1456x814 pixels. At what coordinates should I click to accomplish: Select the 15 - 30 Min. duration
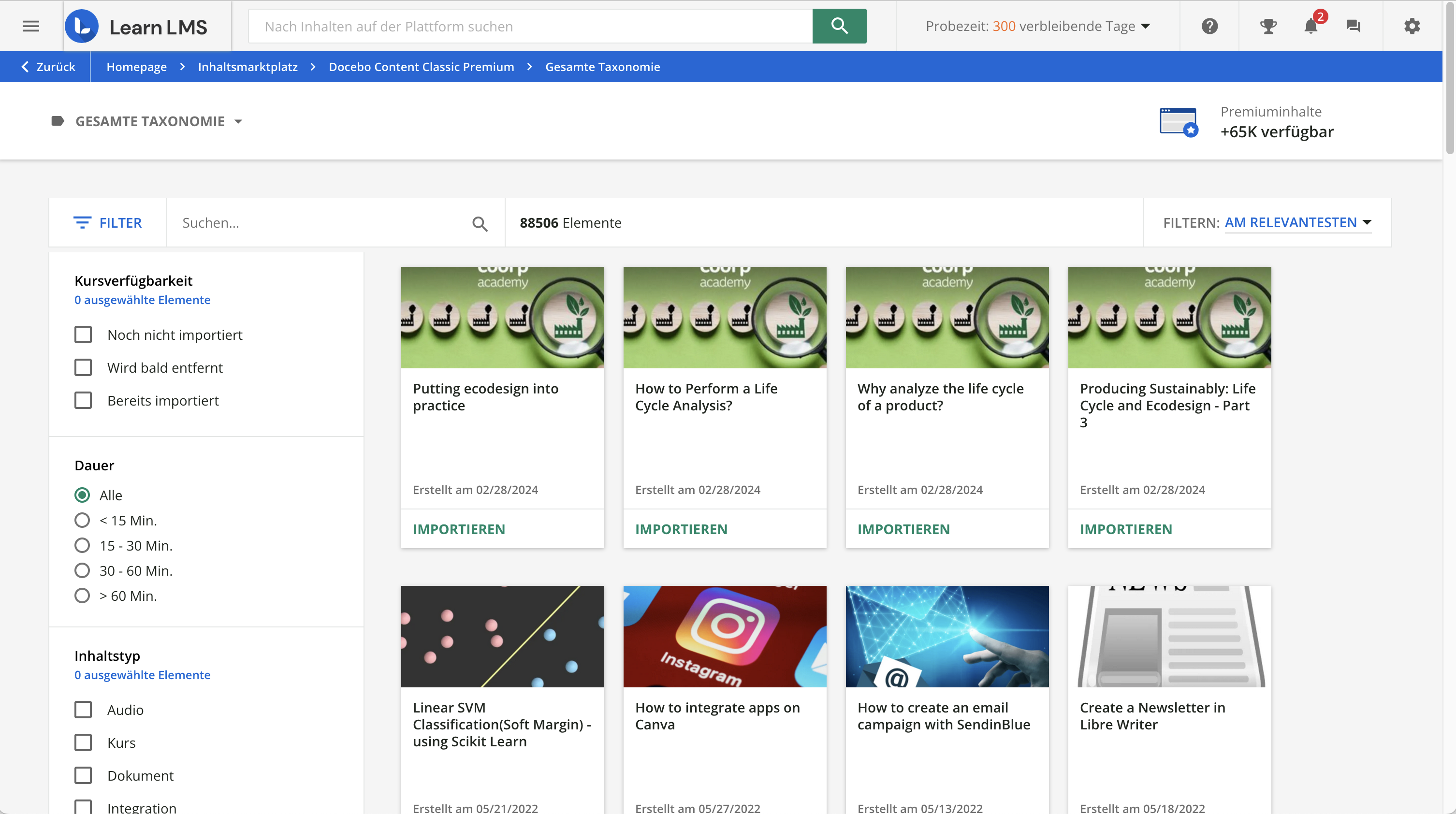coord(82,546)
